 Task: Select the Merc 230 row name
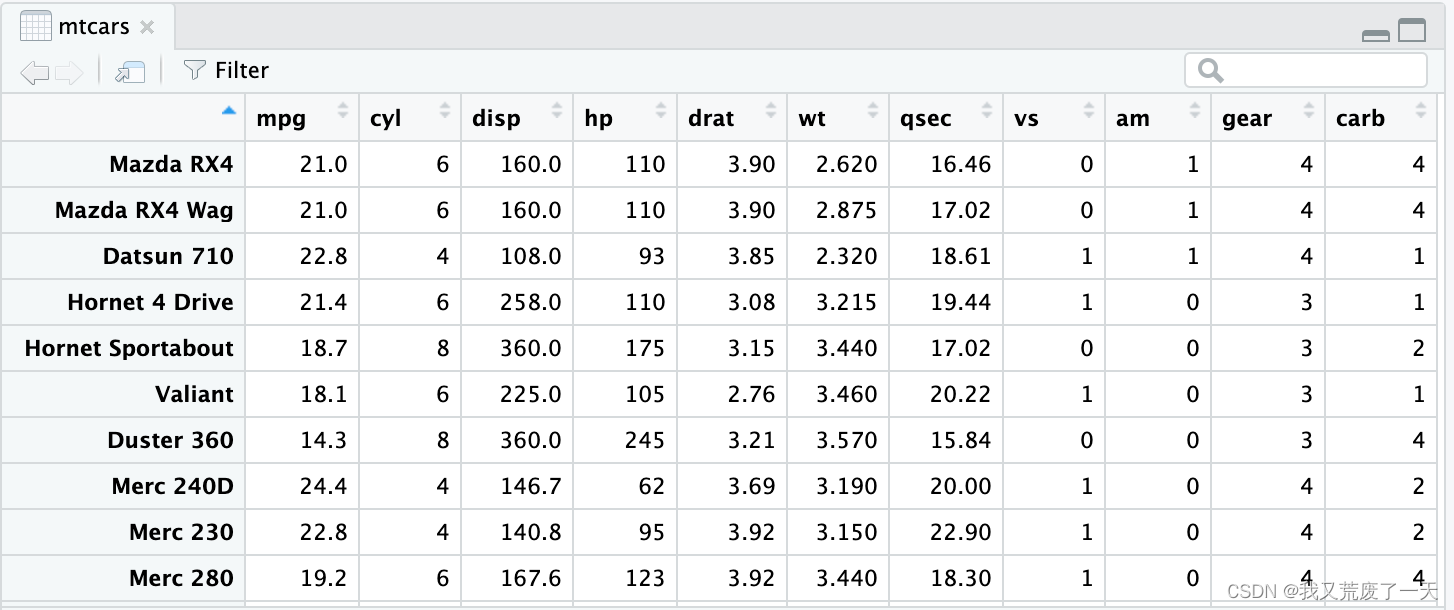pos(181,532)
